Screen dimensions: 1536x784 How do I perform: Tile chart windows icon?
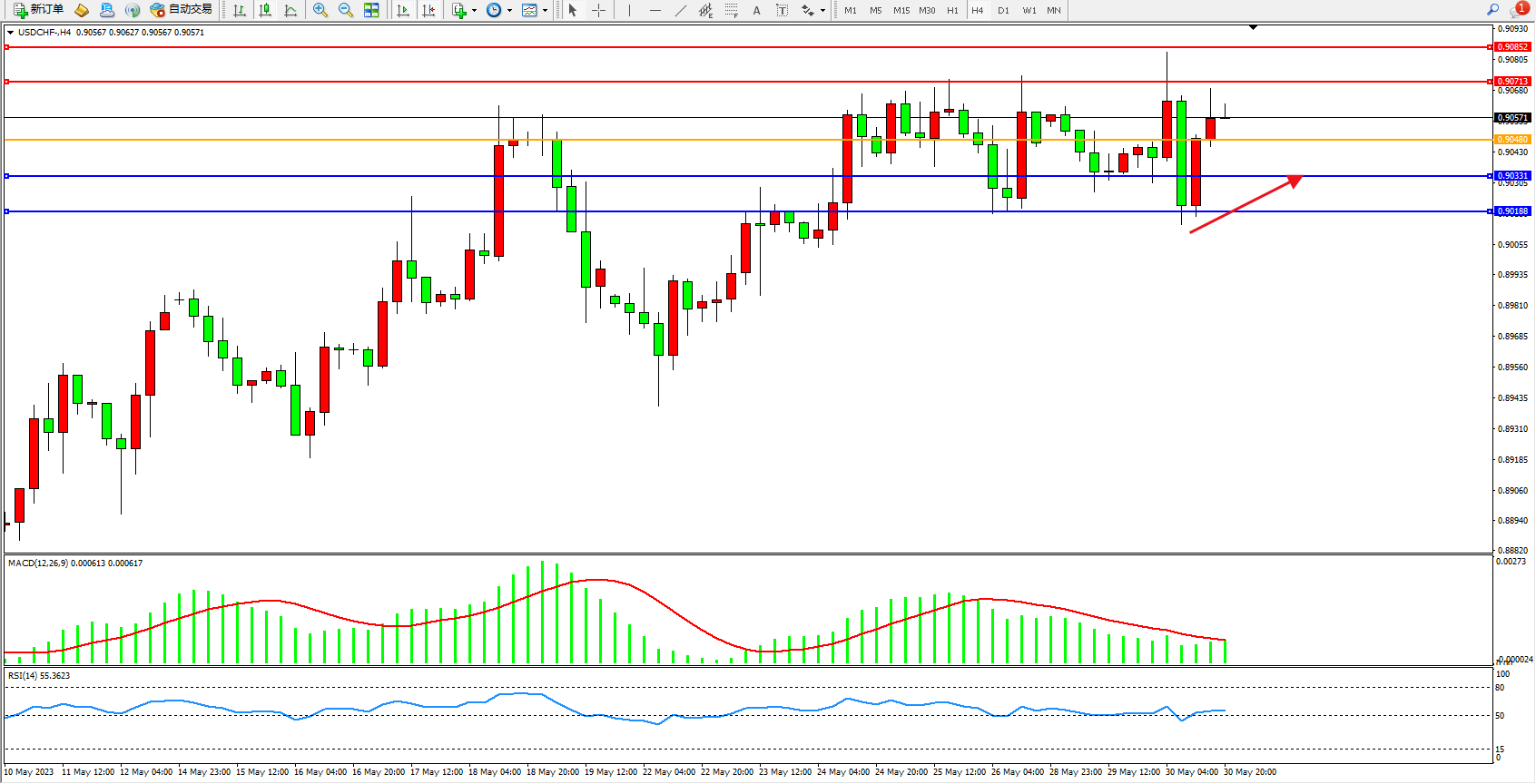click(371, 10)
